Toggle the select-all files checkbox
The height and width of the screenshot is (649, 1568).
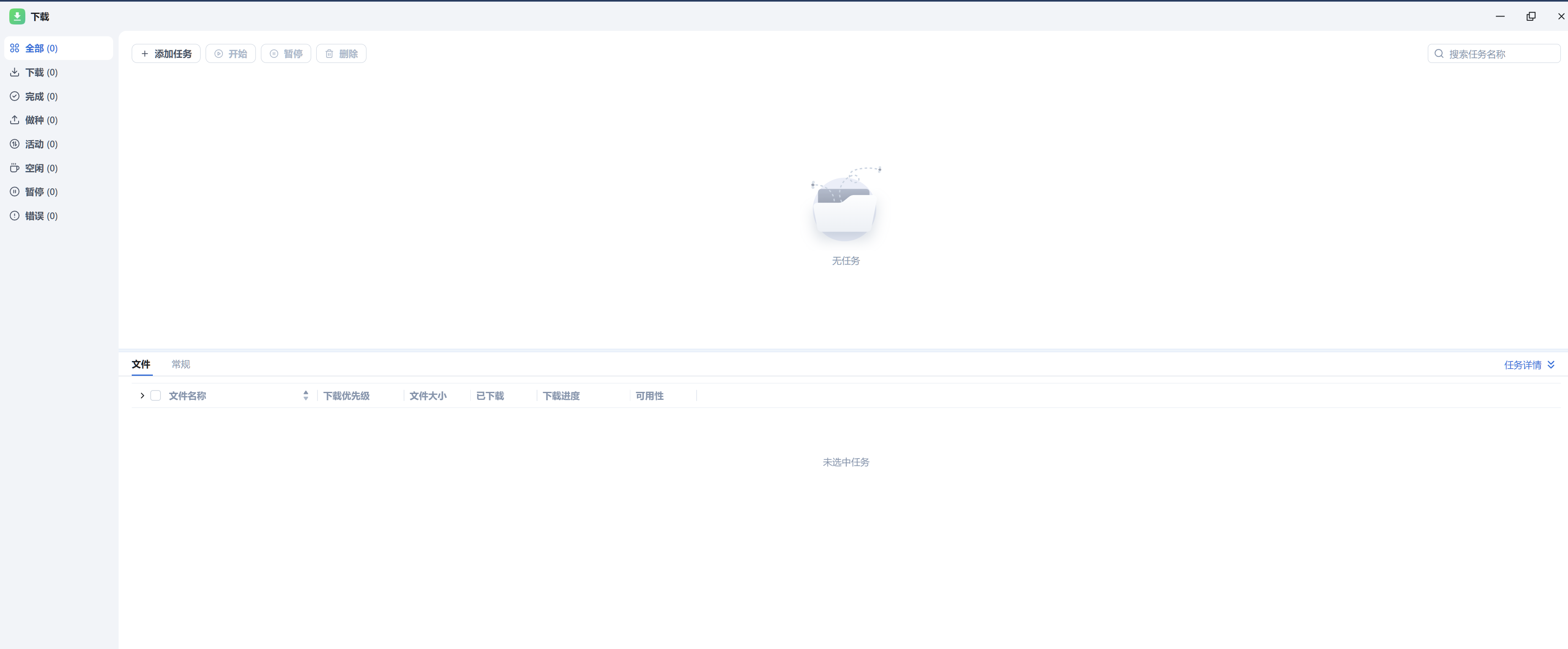pyautogui.click(x=156, y=395)
